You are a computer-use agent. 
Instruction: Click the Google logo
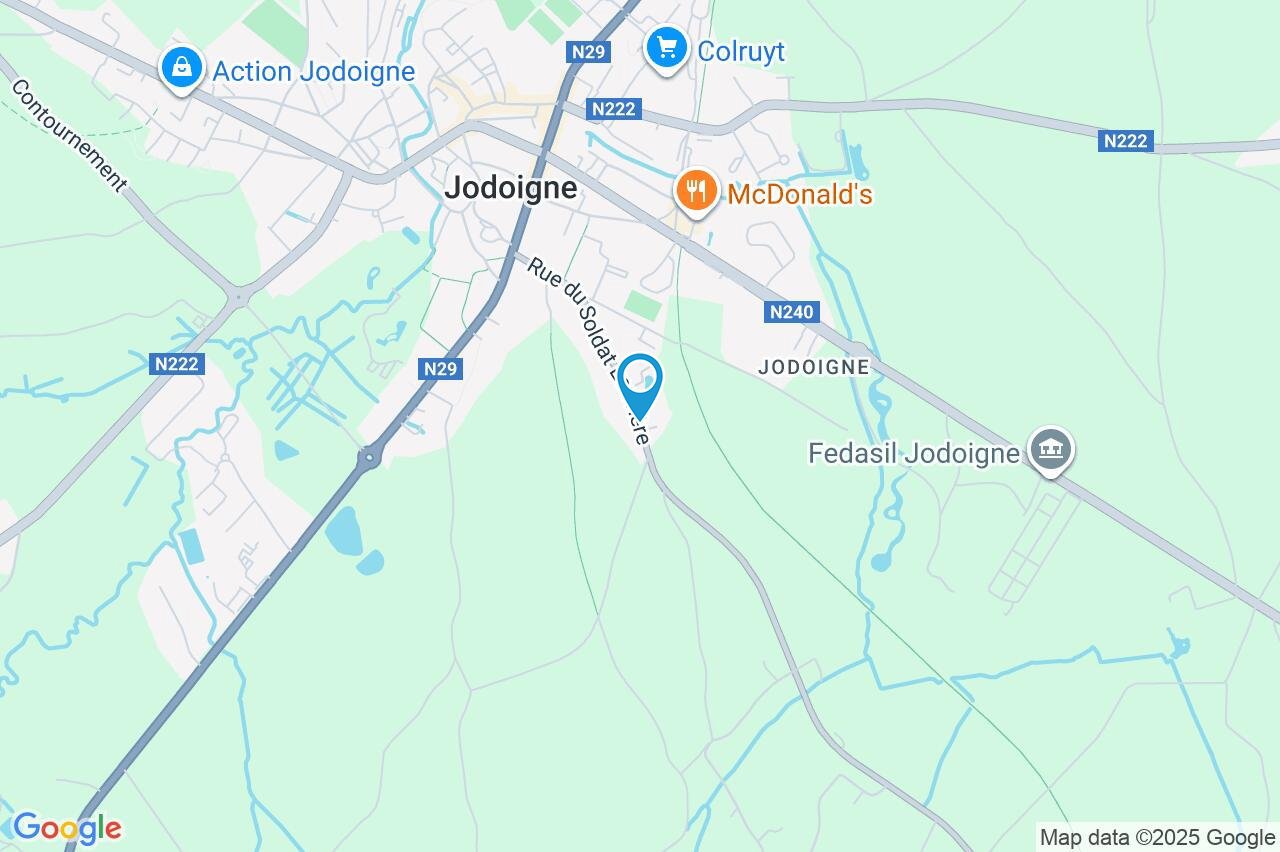click(67, 828)
